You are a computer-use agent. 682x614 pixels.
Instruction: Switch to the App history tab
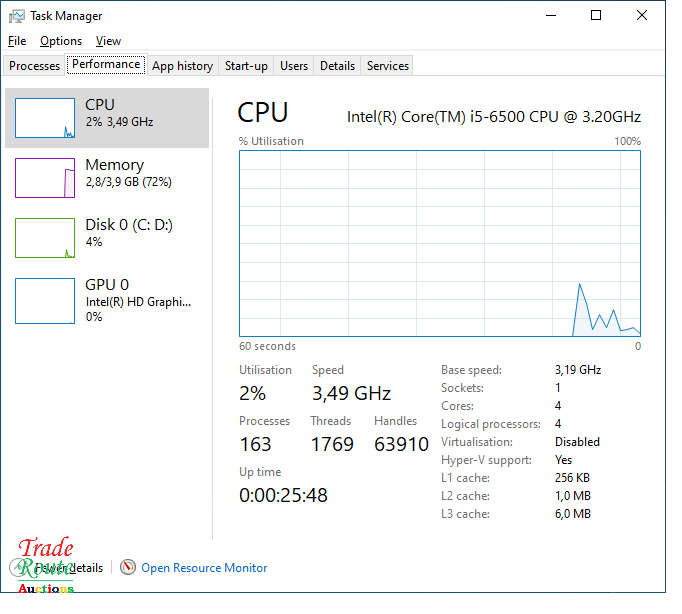183,66
